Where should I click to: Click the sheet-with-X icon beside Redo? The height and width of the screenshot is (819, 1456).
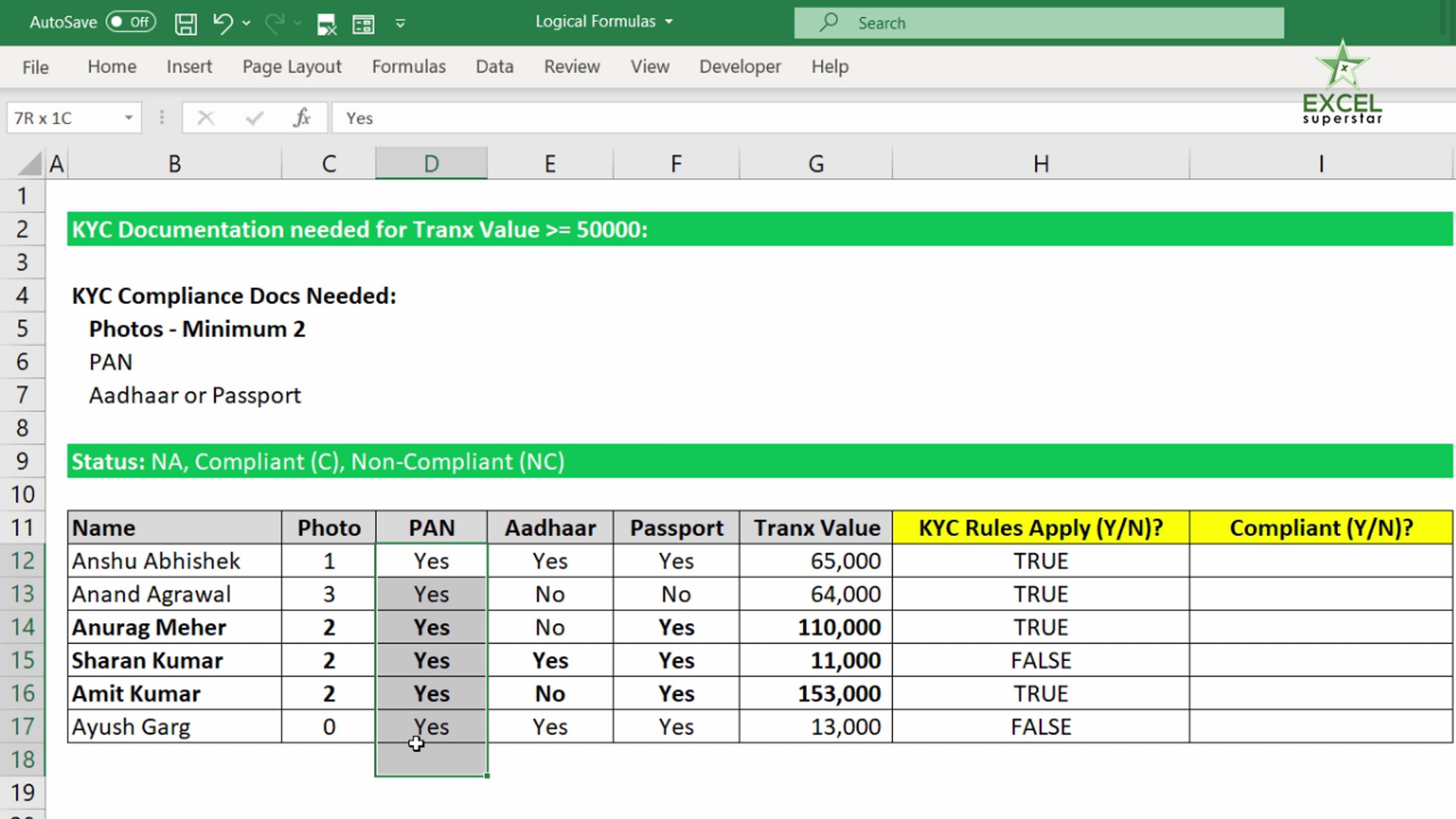326,24
